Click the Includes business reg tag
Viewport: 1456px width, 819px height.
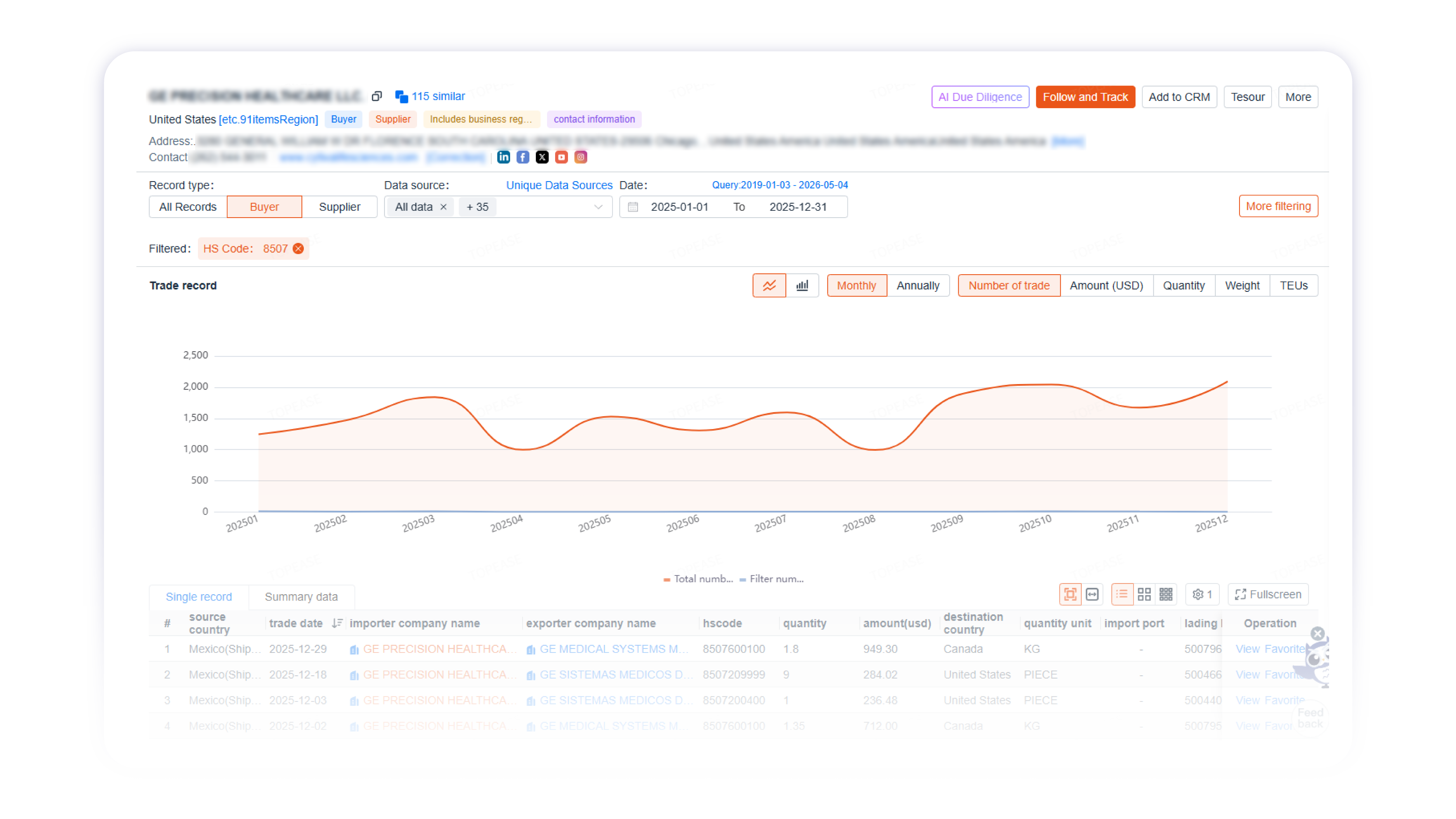point(482,119)
